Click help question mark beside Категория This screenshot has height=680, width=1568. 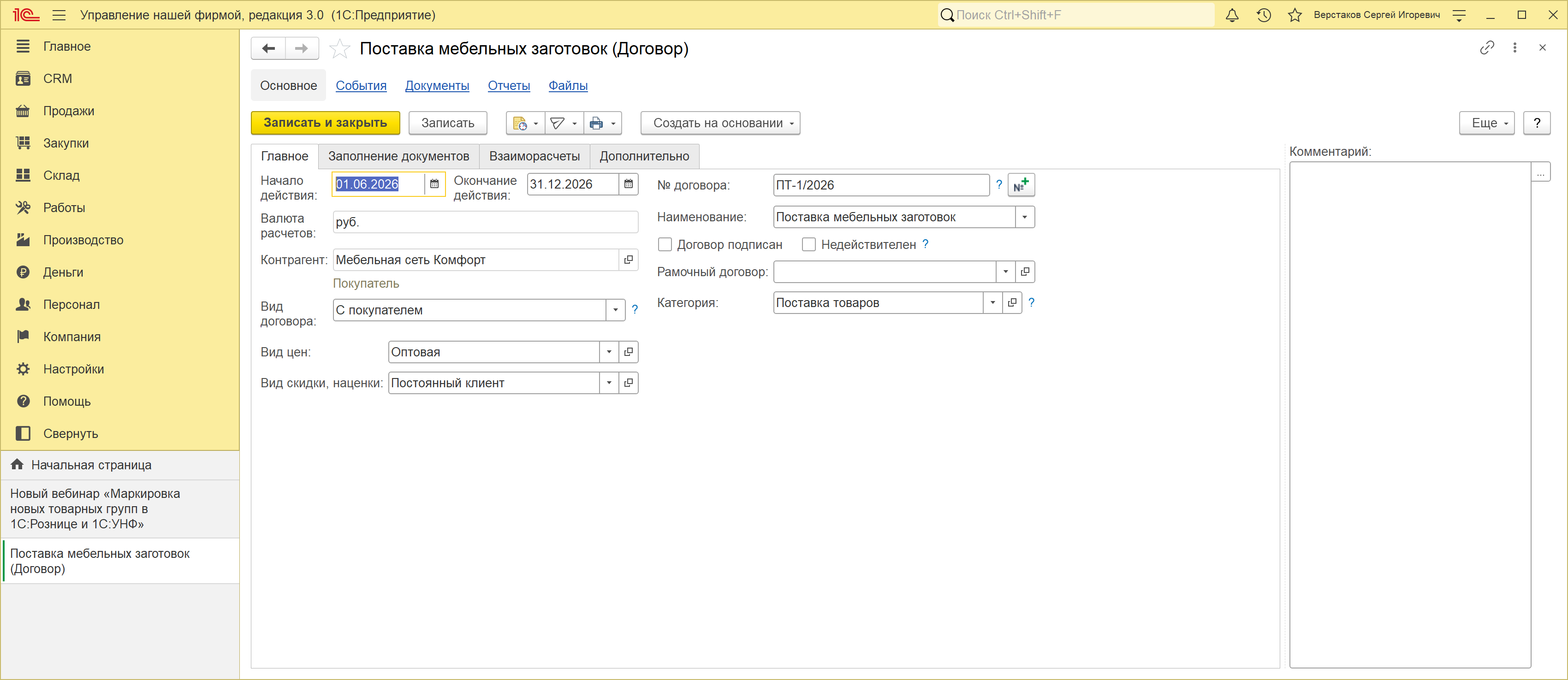(1031, 302)
